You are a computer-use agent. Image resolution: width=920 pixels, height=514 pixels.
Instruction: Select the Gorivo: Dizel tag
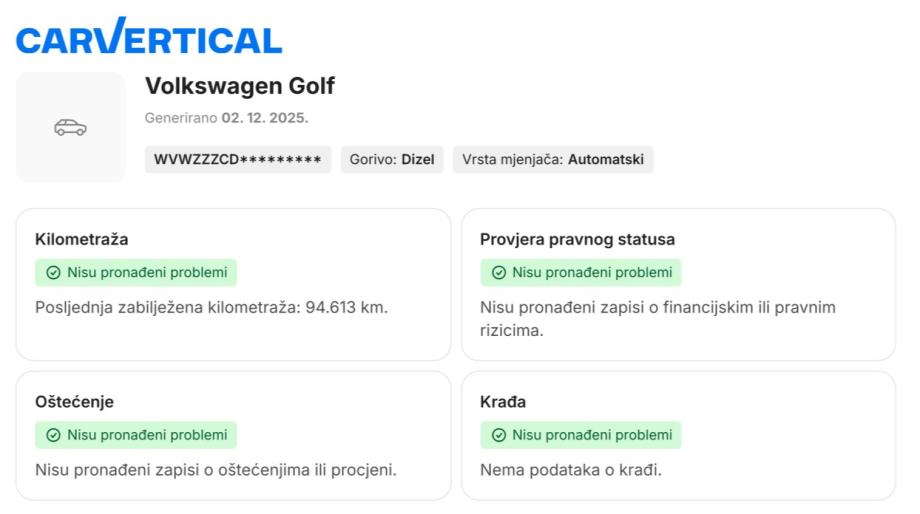click(x=393, y=160)
